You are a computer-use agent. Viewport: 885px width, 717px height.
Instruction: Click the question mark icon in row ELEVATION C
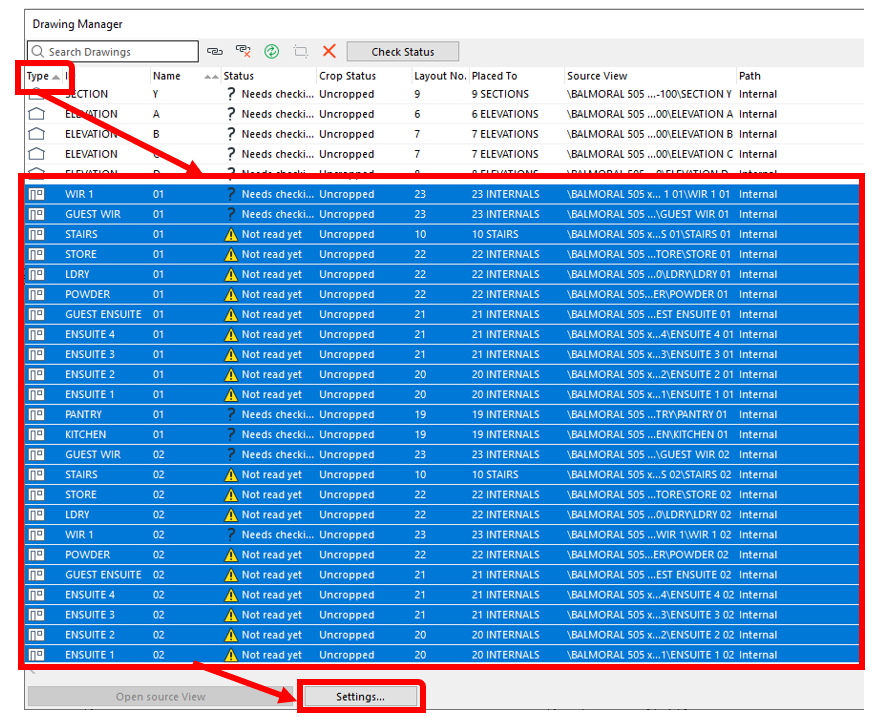[x=231, y=154]
